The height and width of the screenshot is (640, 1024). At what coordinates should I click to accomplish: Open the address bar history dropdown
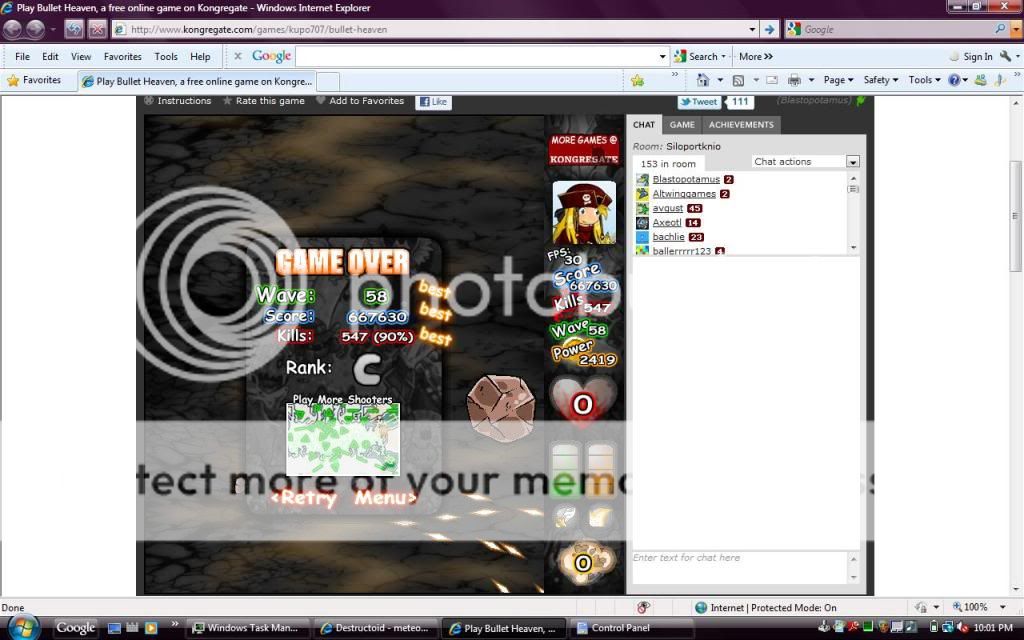click(752, 29)
